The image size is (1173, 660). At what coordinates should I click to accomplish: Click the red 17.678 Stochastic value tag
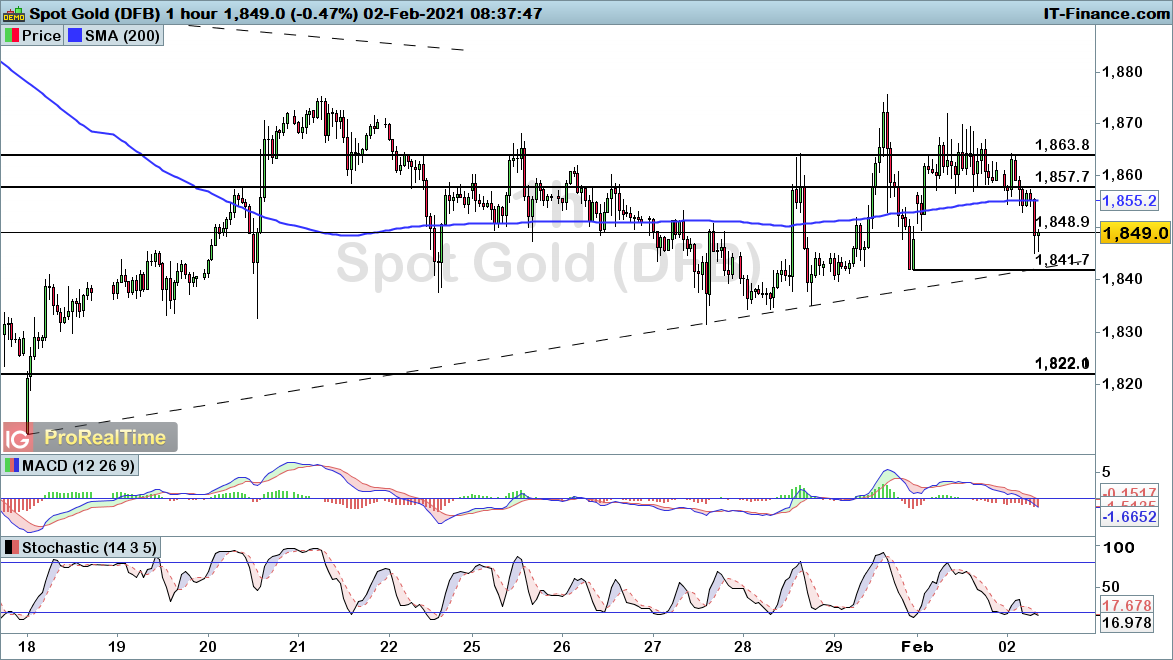pos(1127,606)
